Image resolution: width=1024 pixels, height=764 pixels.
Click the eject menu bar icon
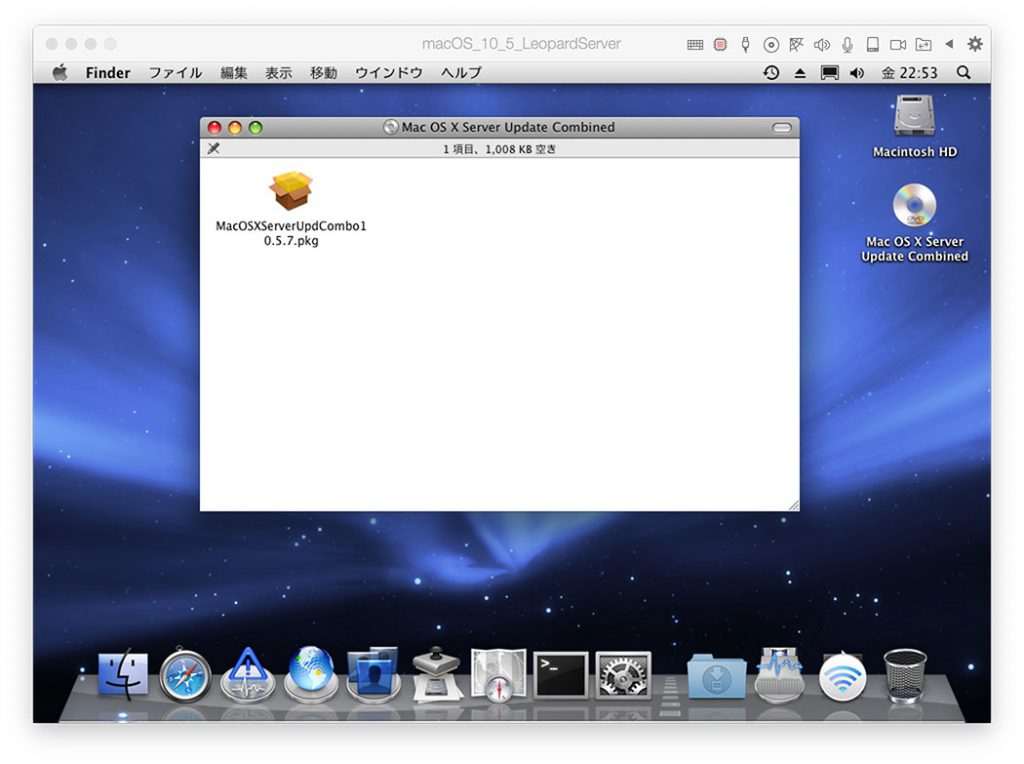pos(800,73)
